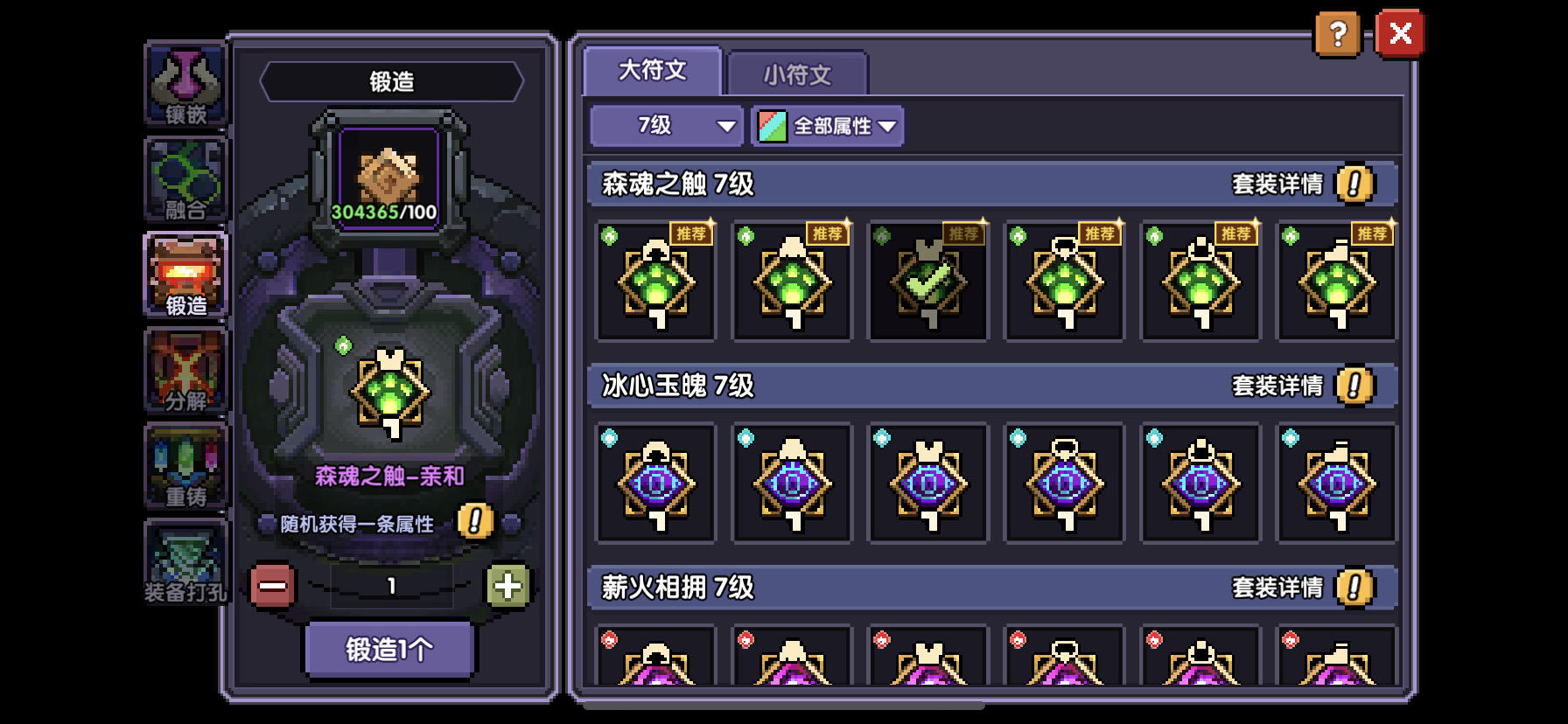Open the help question mark icon

tap(1337, 34)
